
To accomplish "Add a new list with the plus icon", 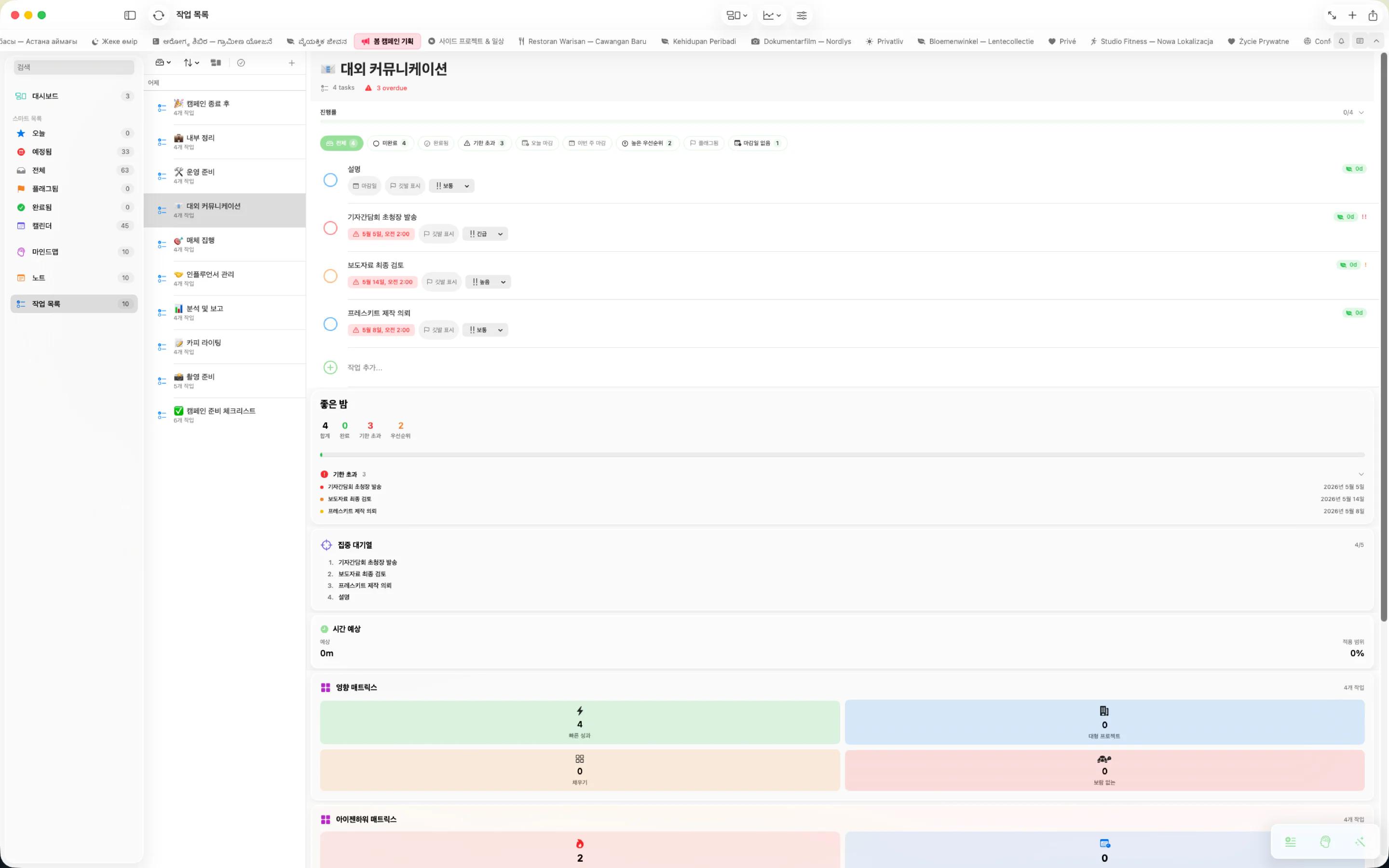I will click(x=292, y=63).
